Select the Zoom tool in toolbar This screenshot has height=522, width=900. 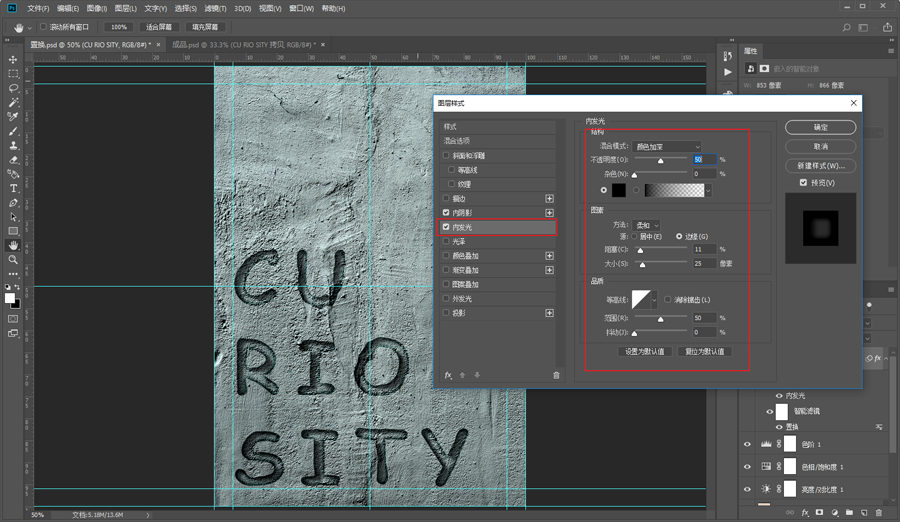pos(14,259)
